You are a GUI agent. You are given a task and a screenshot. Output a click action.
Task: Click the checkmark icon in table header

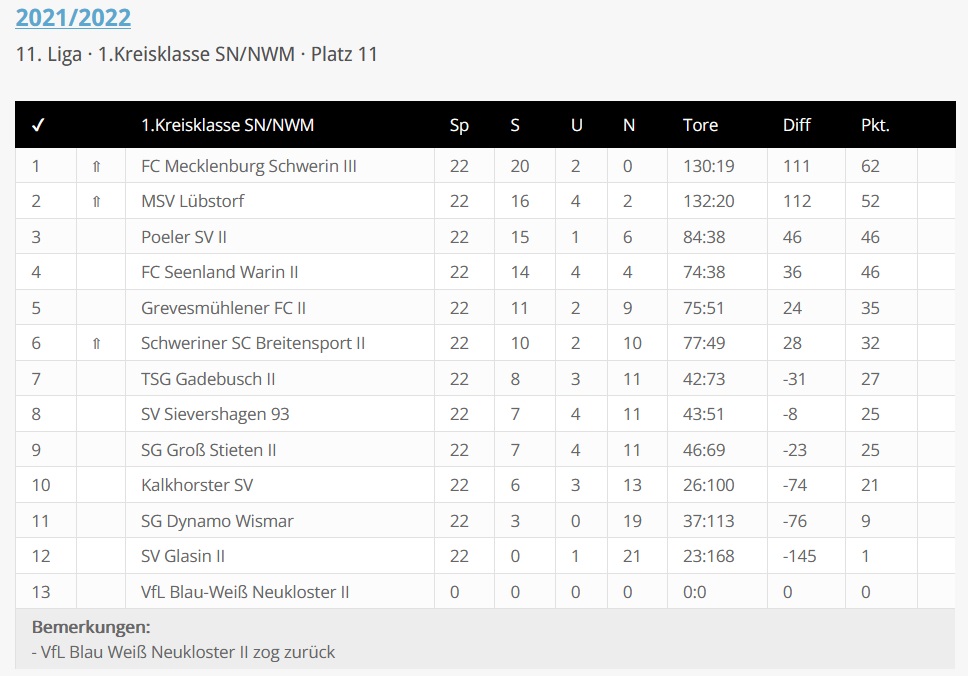38,125
